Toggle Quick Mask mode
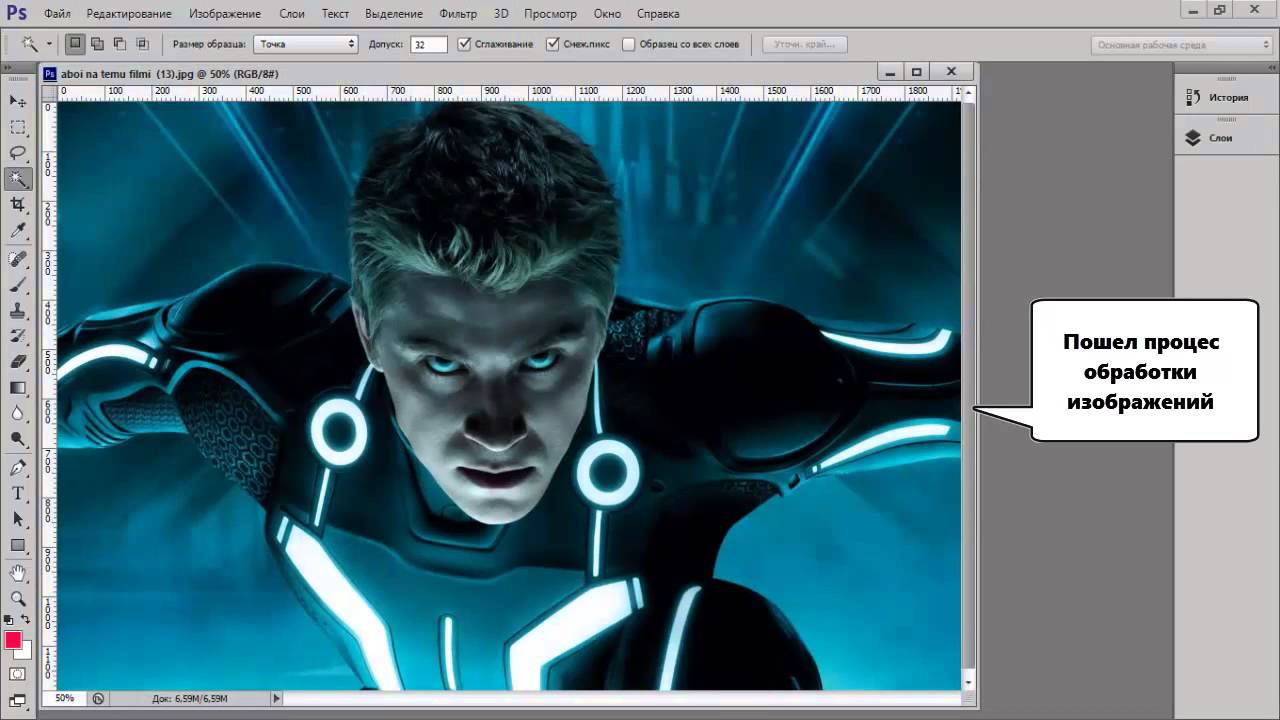Screen dimensions: 1280x720 [18, 675]
